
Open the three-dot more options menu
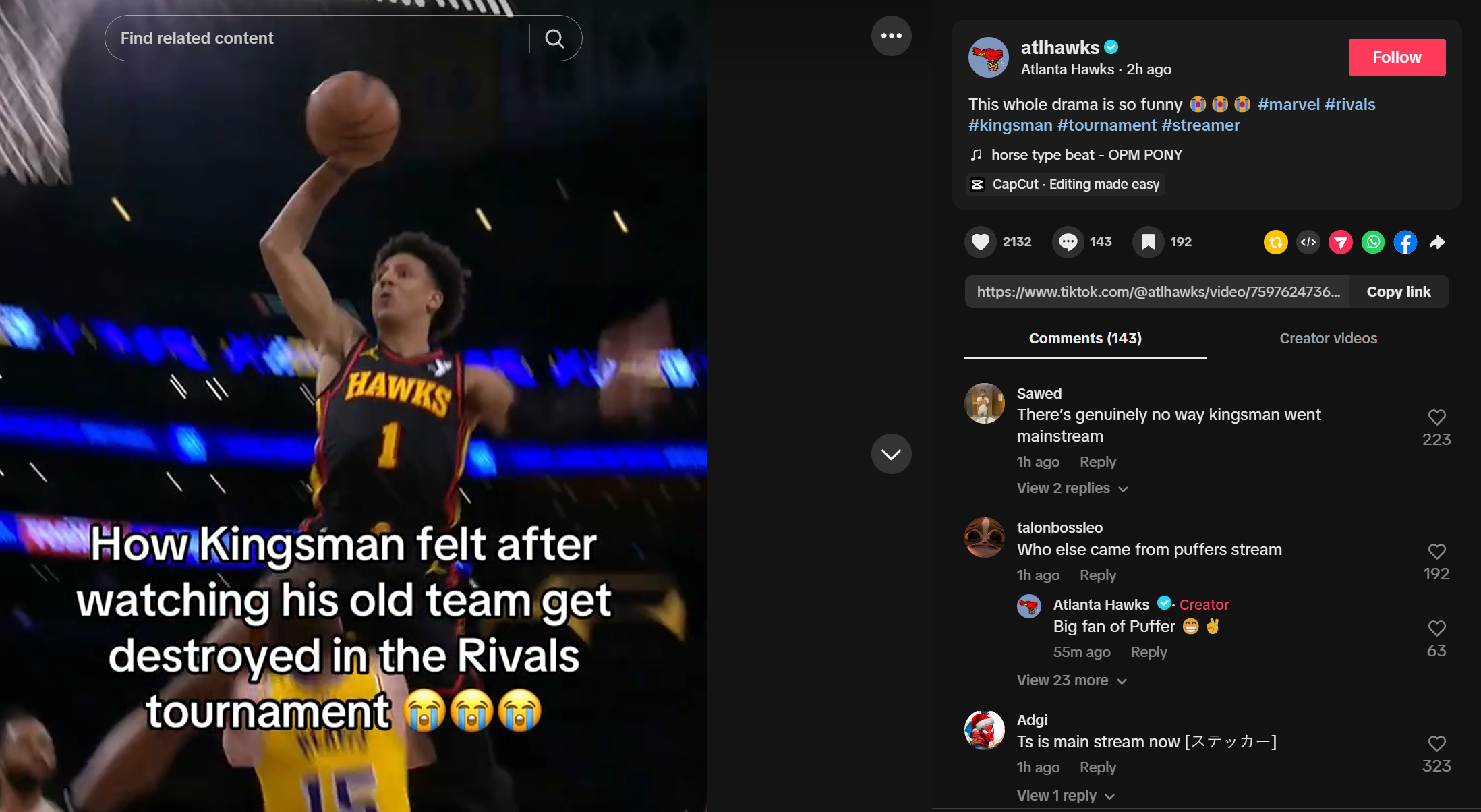[x=891, y=36]
